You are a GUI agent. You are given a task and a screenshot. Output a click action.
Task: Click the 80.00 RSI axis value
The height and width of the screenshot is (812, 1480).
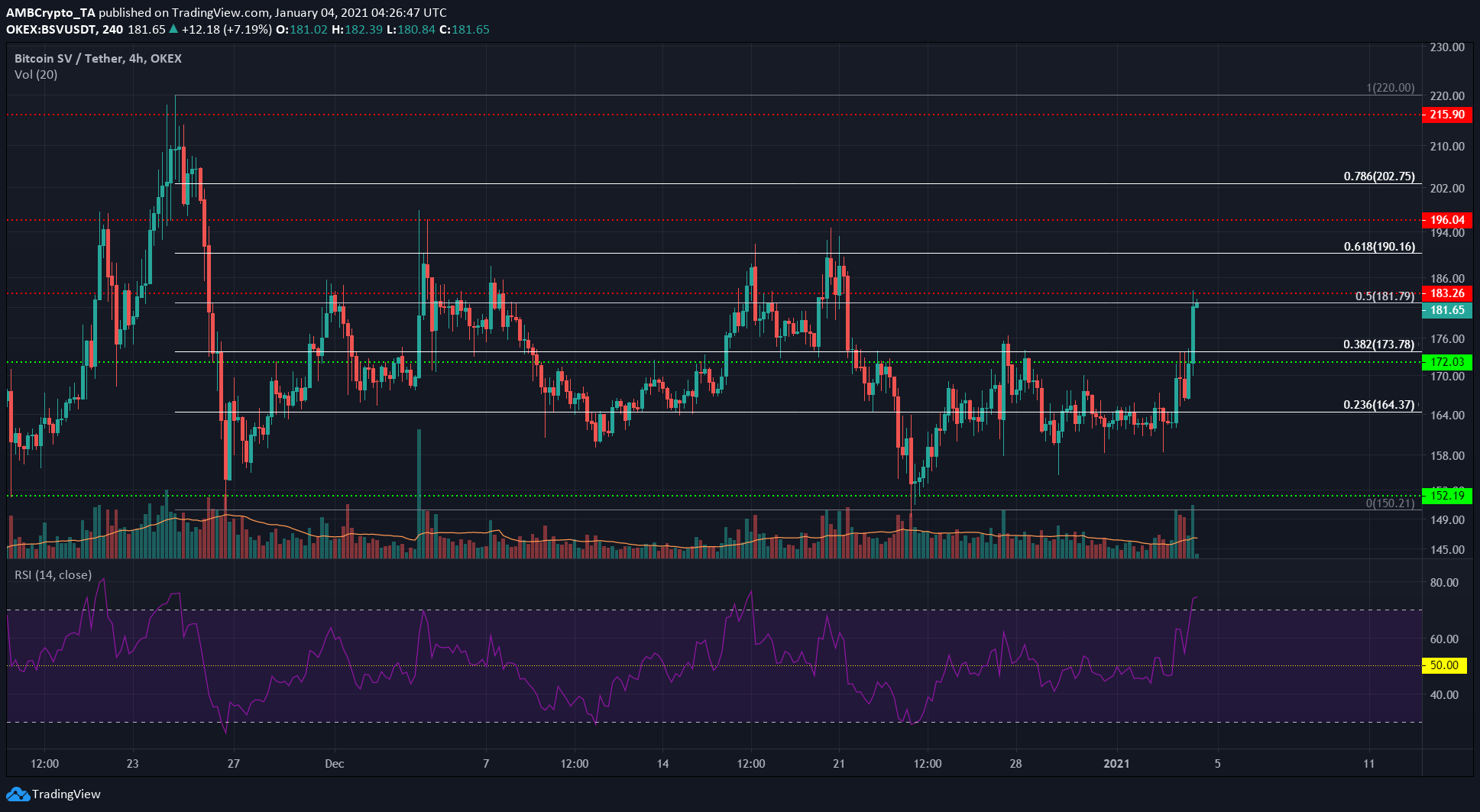pyautogui.click(x=1444, y=583)
